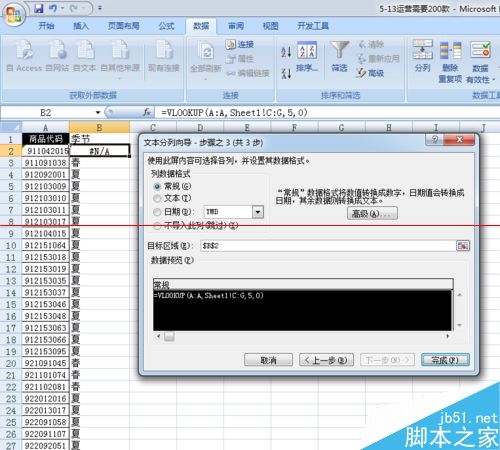Select the General (常规) format radio
This screenshot has width=500, height=450.
tap(157, 186)
